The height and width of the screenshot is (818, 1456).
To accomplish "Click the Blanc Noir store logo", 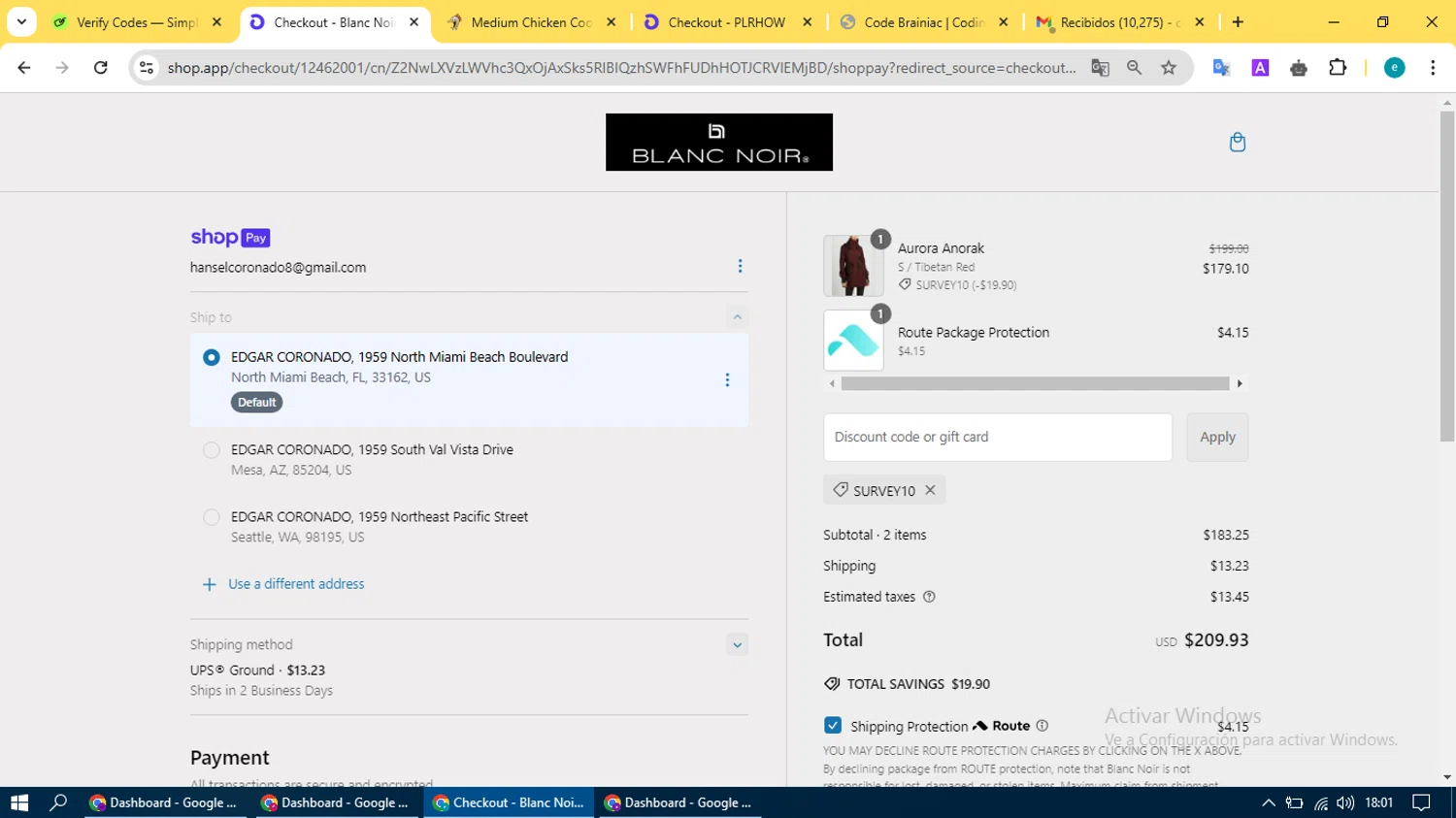I will pyautogui.click(x=719, y=143).
